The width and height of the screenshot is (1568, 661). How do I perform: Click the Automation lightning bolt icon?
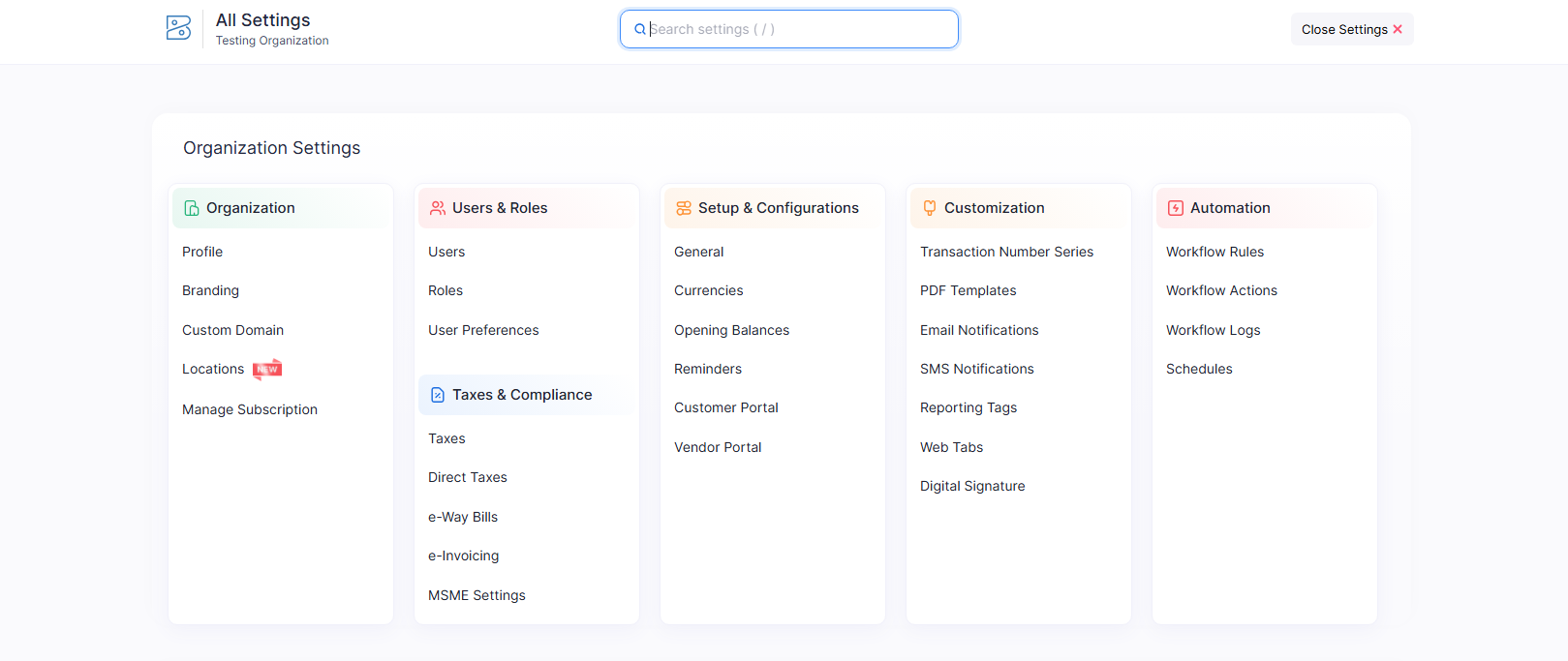pyautogui.click(x=1176, y=208)
